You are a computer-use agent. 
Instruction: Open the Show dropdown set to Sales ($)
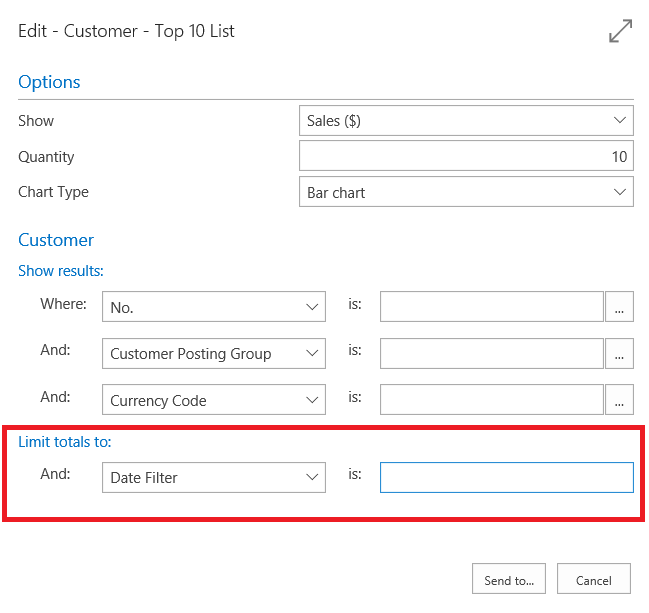(x=466, y=121)
